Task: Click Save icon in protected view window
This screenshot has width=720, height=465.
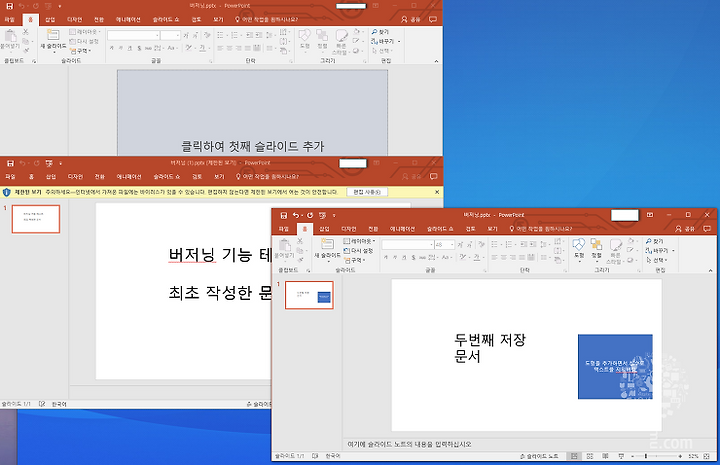Action: (10, 163)
